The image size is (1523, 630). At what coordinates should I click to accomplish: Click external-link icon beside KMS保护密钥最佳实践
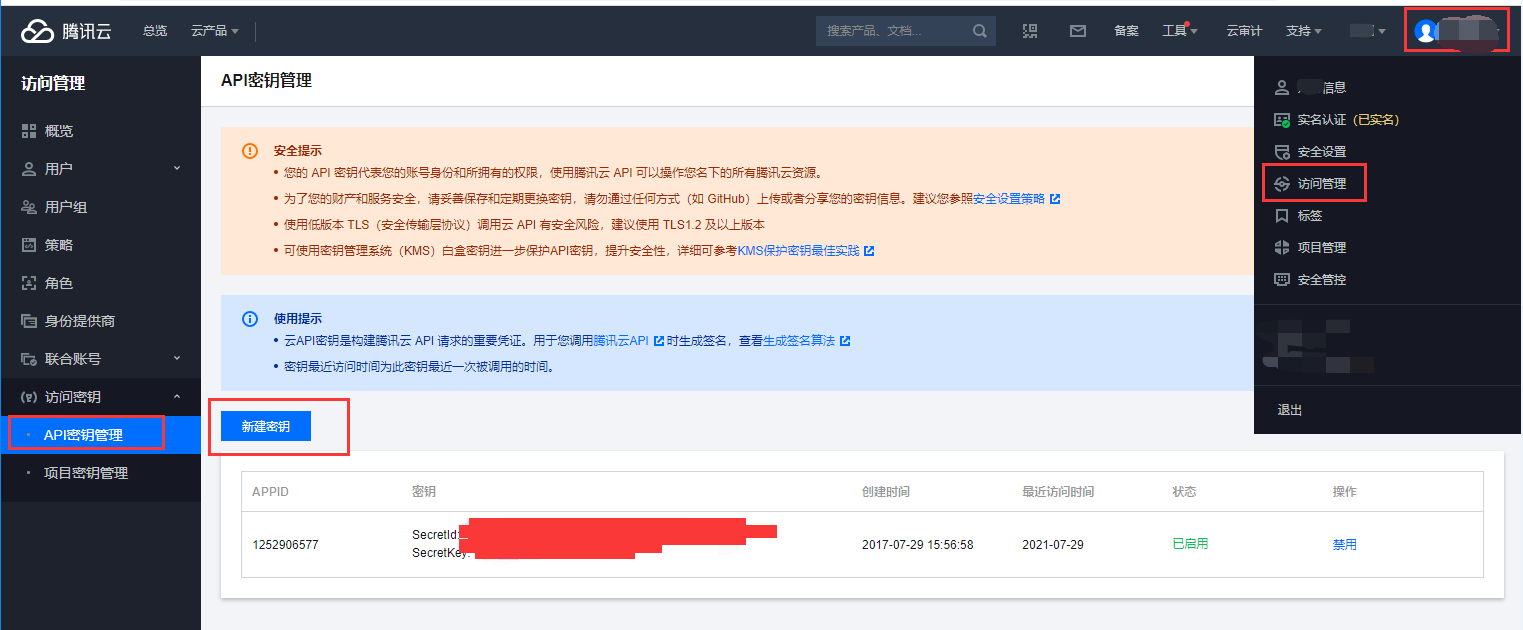(869, 251)
